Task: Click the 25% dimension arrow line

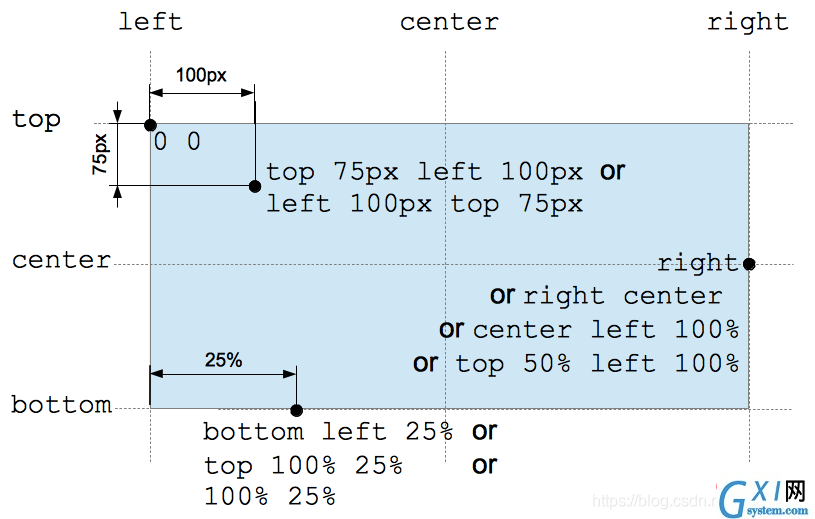Action: pyautogui.click(x=223, y=374)
